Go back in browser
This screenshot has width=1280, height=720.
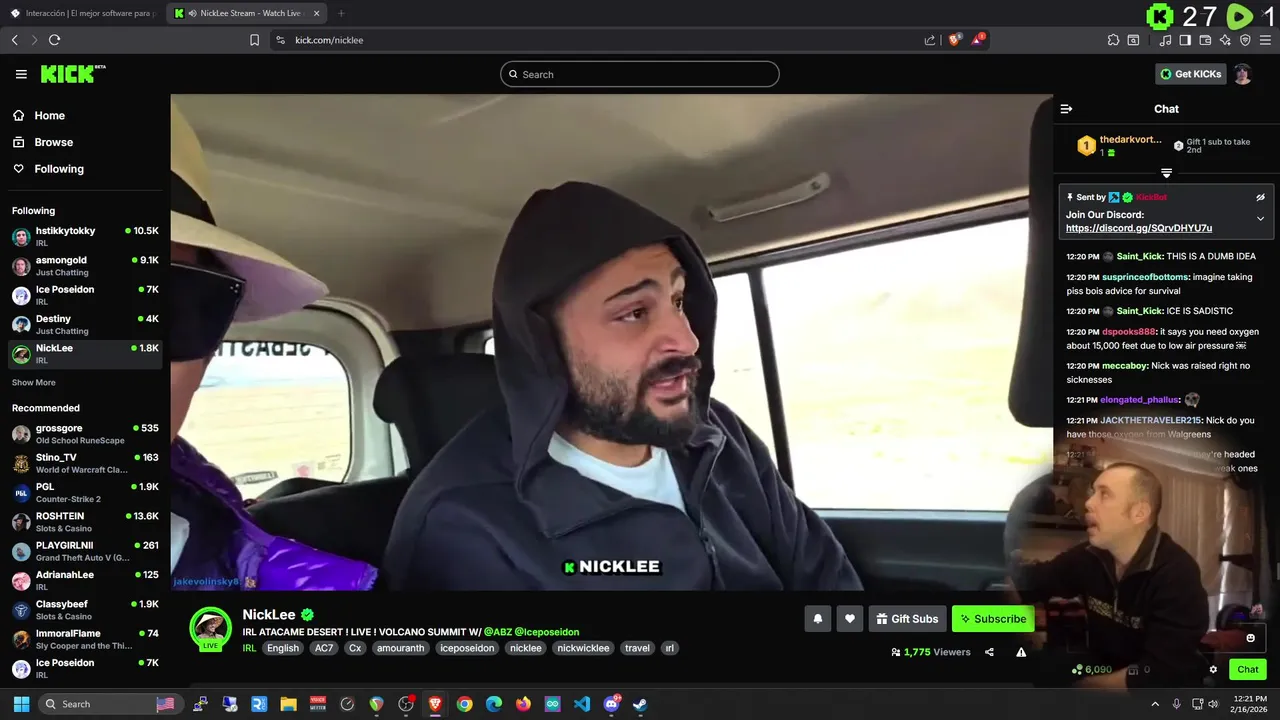14,40
